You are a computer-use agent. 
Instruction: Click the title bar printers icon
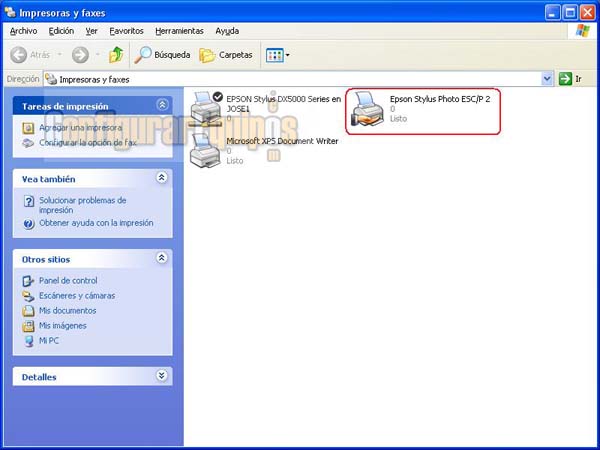10,12
